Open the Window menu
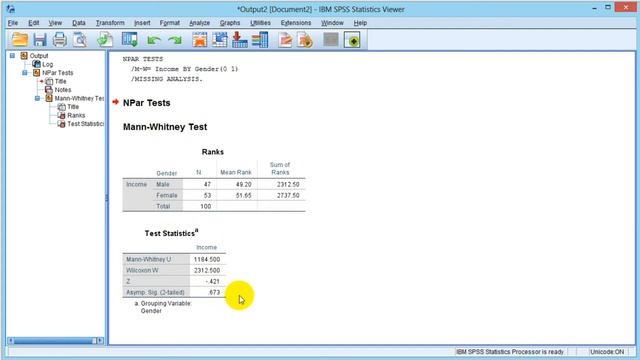Viewport: 640px width, 360px height. click(332, 23)
